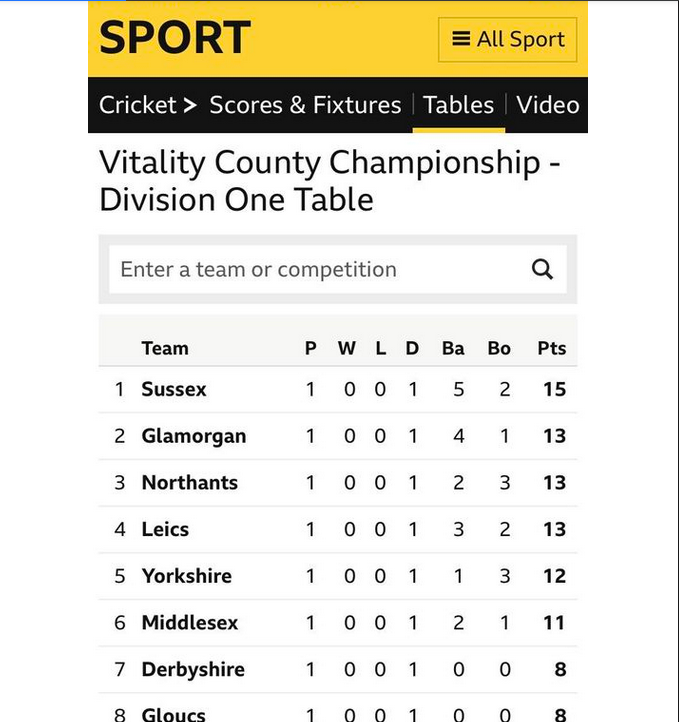
Task: Click the Ba column header
Action: pyautogui.click(x=453, y=349)
